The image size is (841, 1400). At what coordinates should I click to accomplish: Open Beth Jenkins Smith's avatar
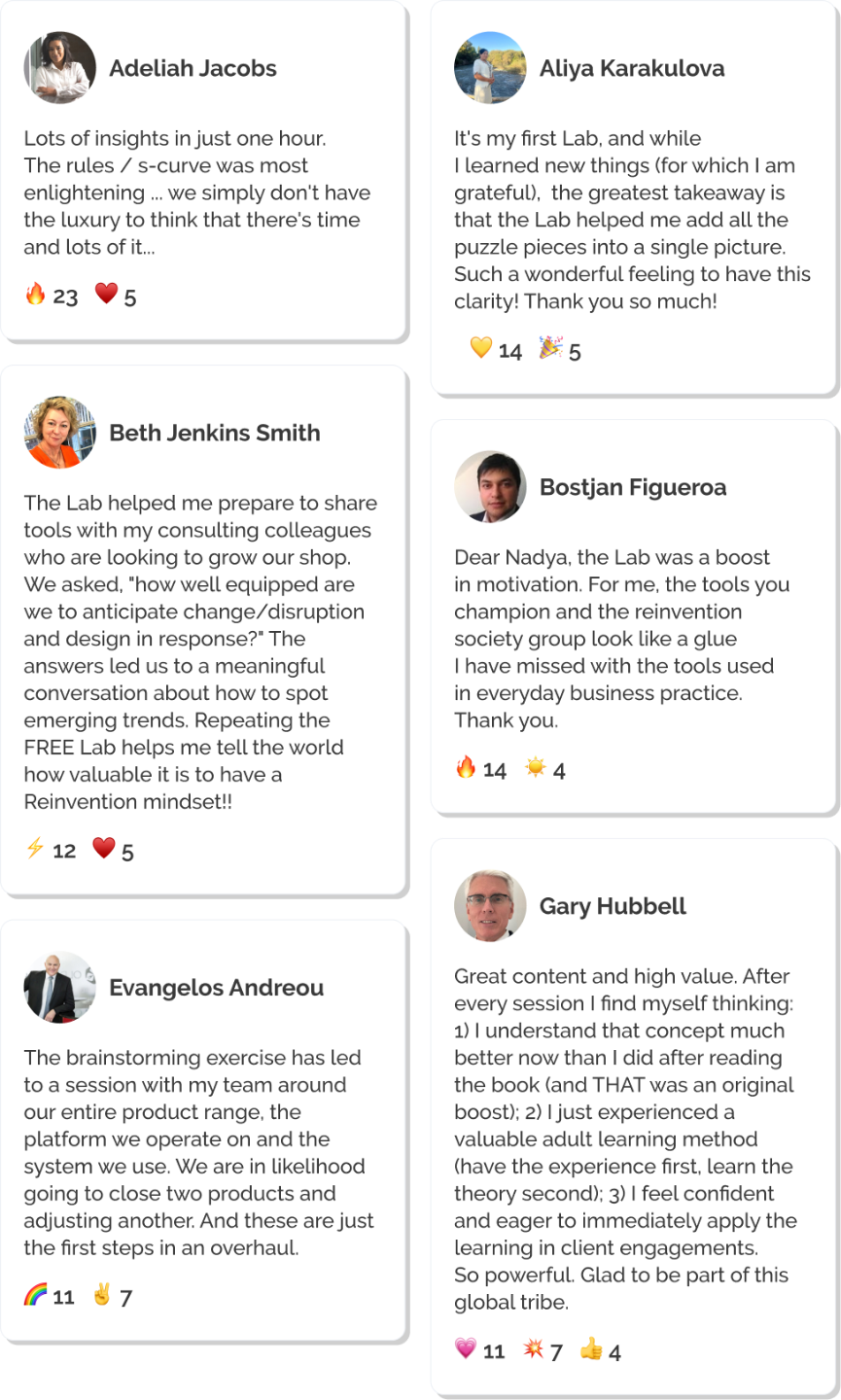click(x=60, y=433)
